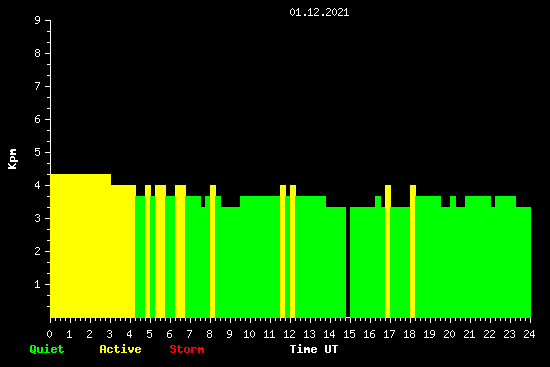Click the black gap near hour 15

[x=348, y=262]
